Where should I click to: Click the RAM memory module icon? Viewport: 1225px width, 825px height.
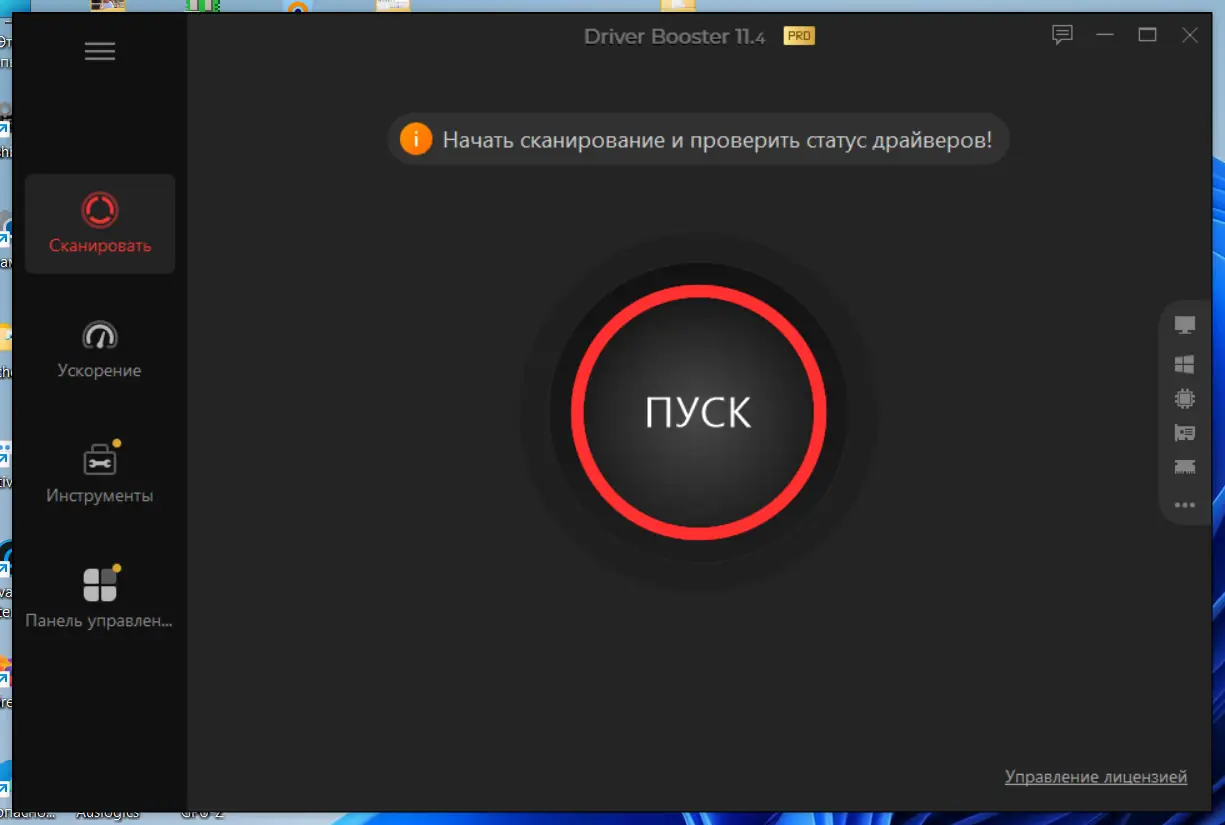(1184, 468)
